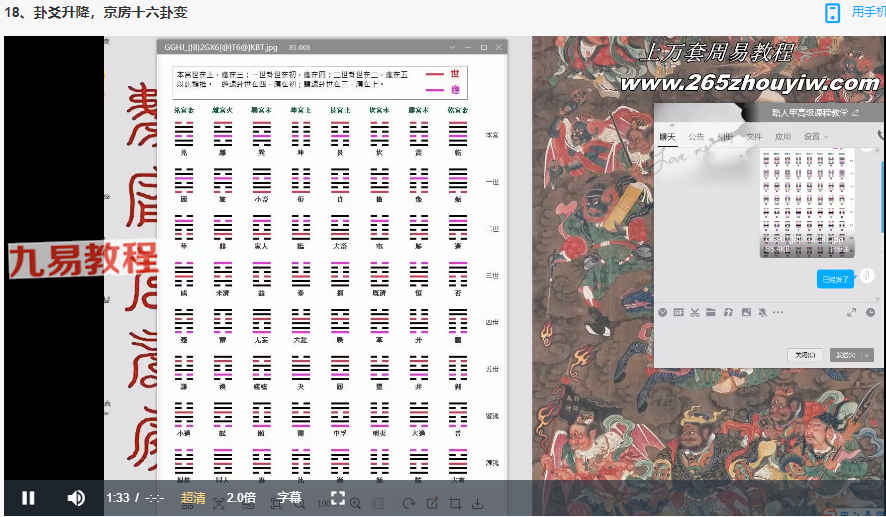Click the magenta 应 legend label
Screen dimensions: 886x517
(x=455, y=90)
